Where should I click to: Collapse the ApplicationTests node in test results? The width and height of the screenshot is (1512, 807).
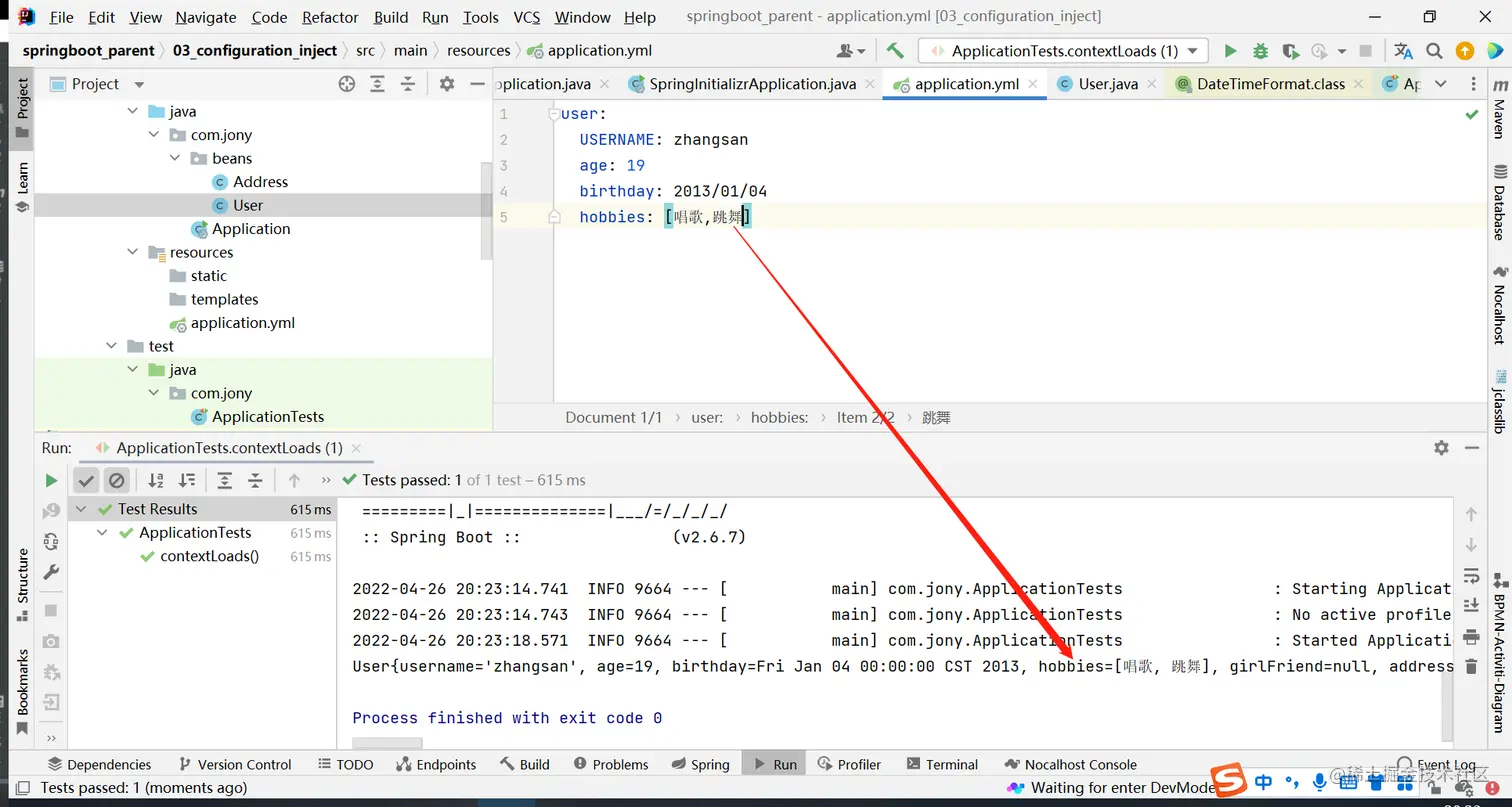103,533
